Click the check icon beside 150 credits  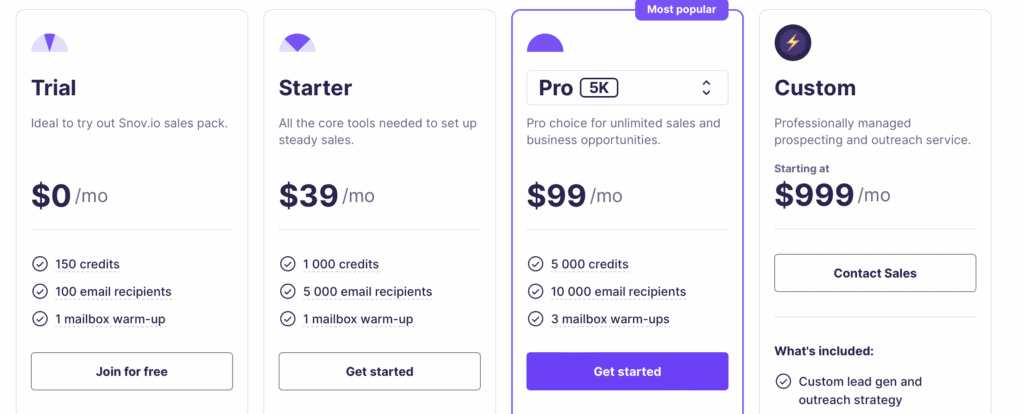tap(40, 264)
